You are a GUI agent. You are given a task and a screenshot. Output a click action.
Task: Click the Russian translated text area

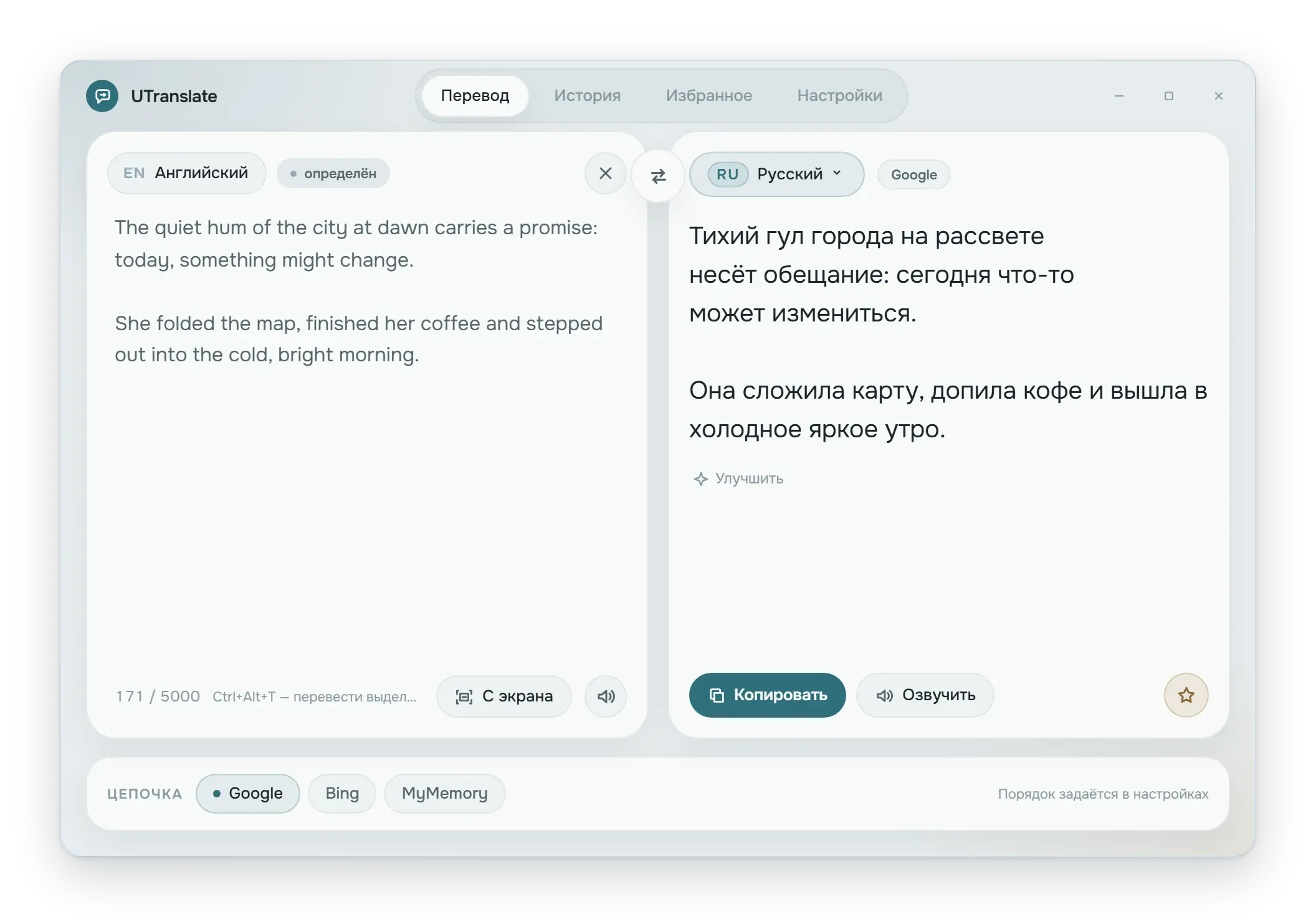click(x=948, y=332)
